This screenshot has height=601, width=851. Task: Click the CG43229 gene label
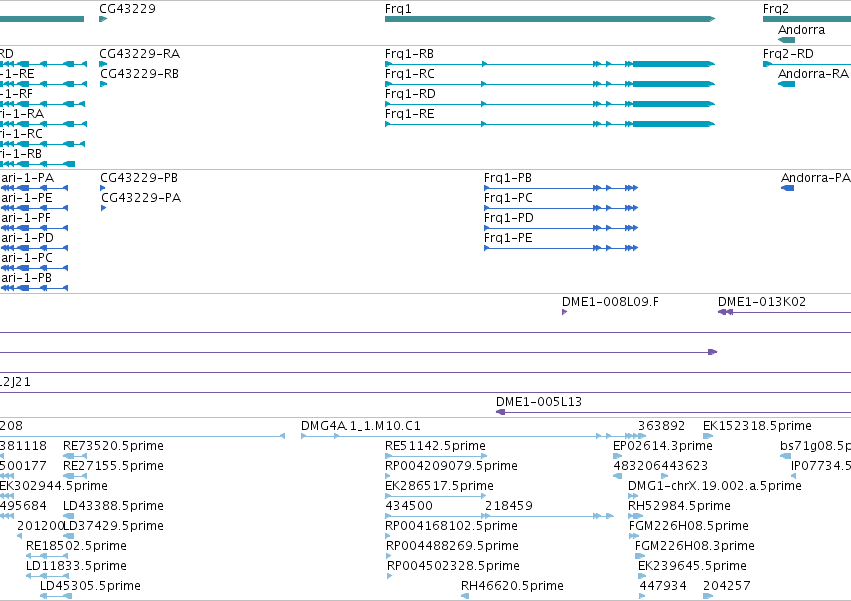pos(127,9)
